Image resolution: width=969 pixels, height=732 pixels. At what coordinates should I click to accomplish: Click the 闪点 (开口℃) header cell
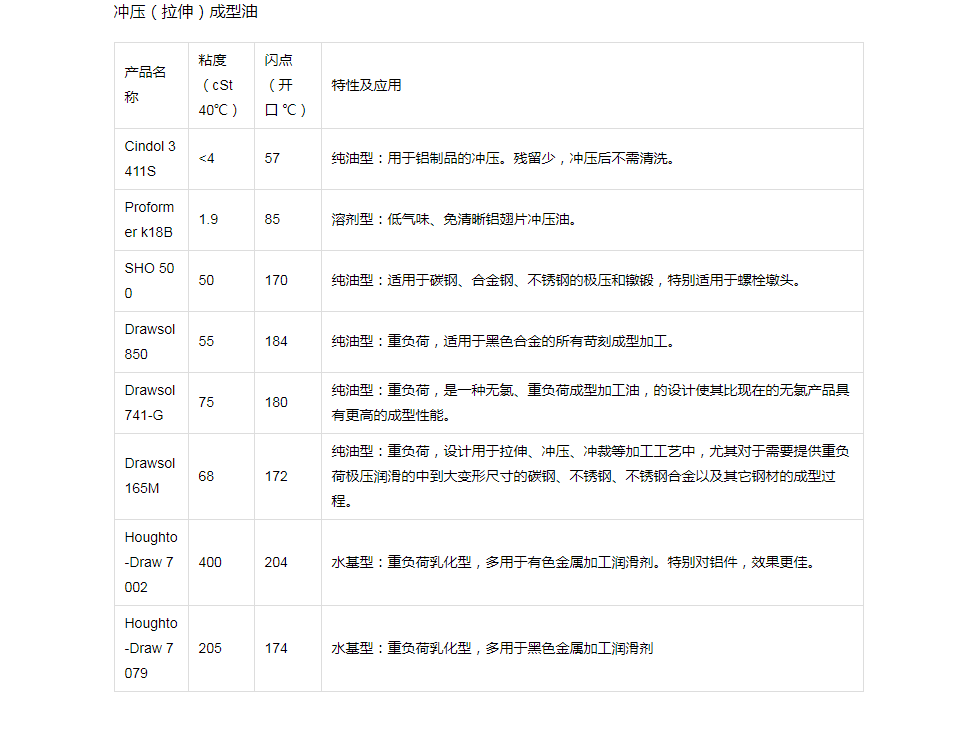285,85
